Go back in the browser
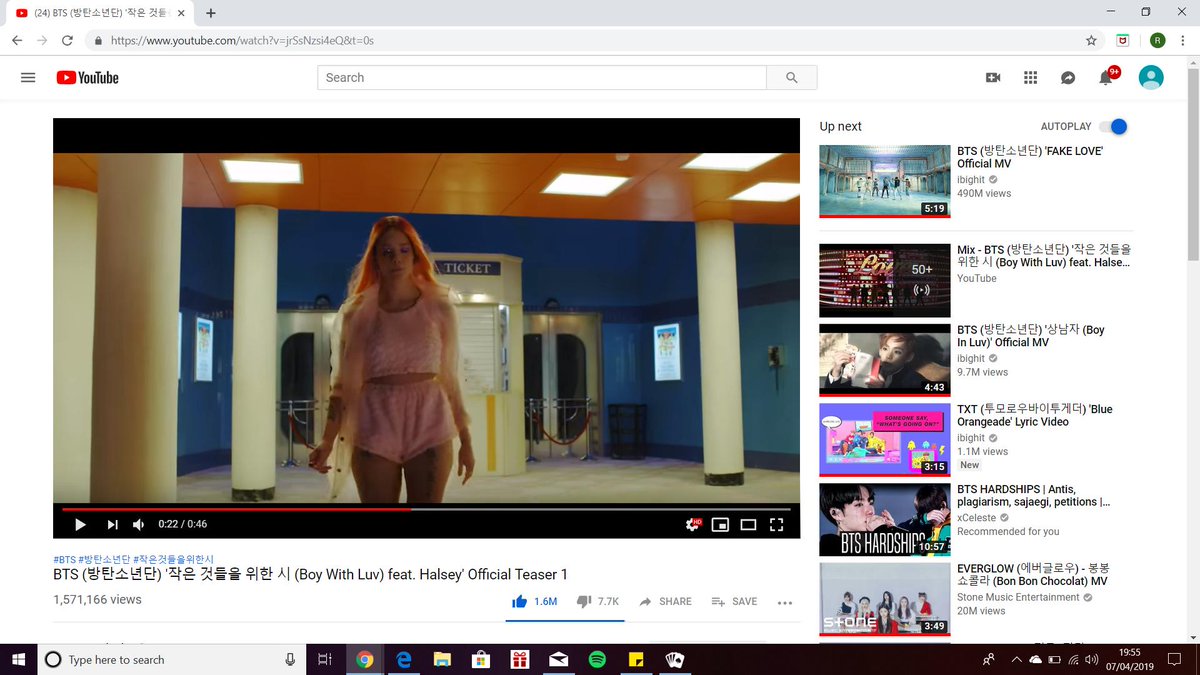 point(17,41)
